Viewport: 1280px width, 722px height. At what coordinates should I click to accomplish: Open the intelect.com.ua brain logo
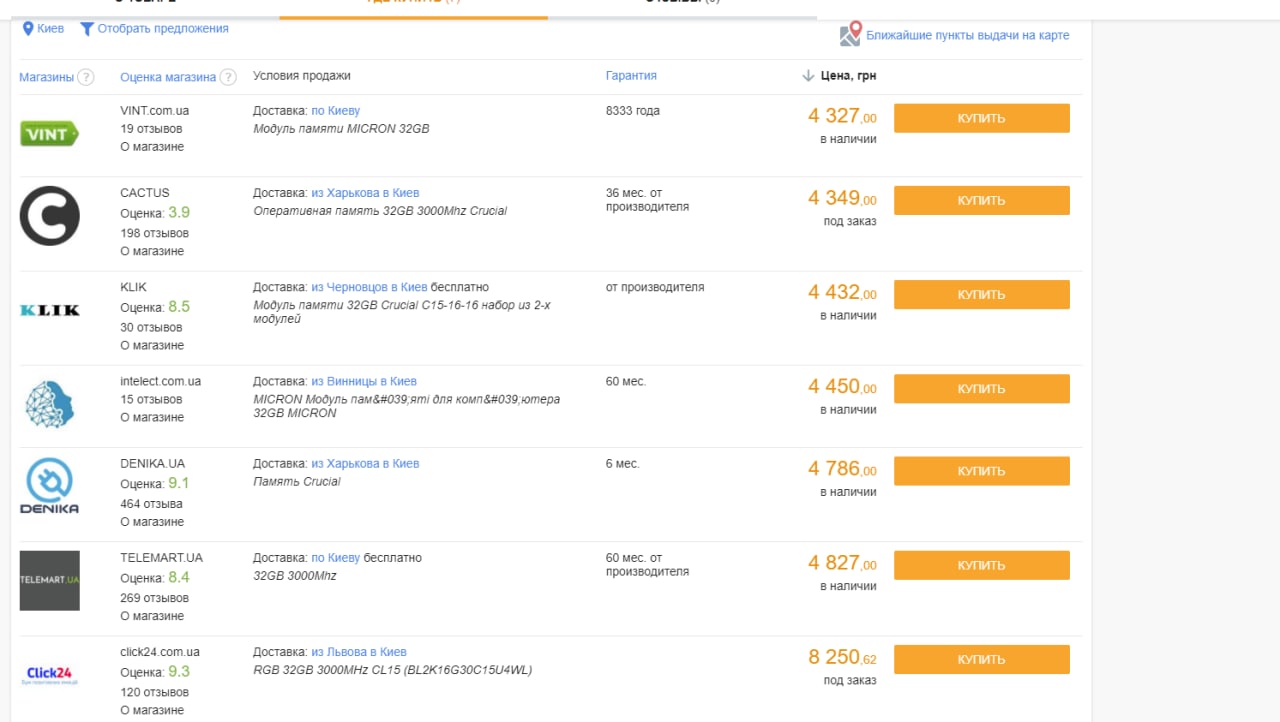click(x=50, y=404)
